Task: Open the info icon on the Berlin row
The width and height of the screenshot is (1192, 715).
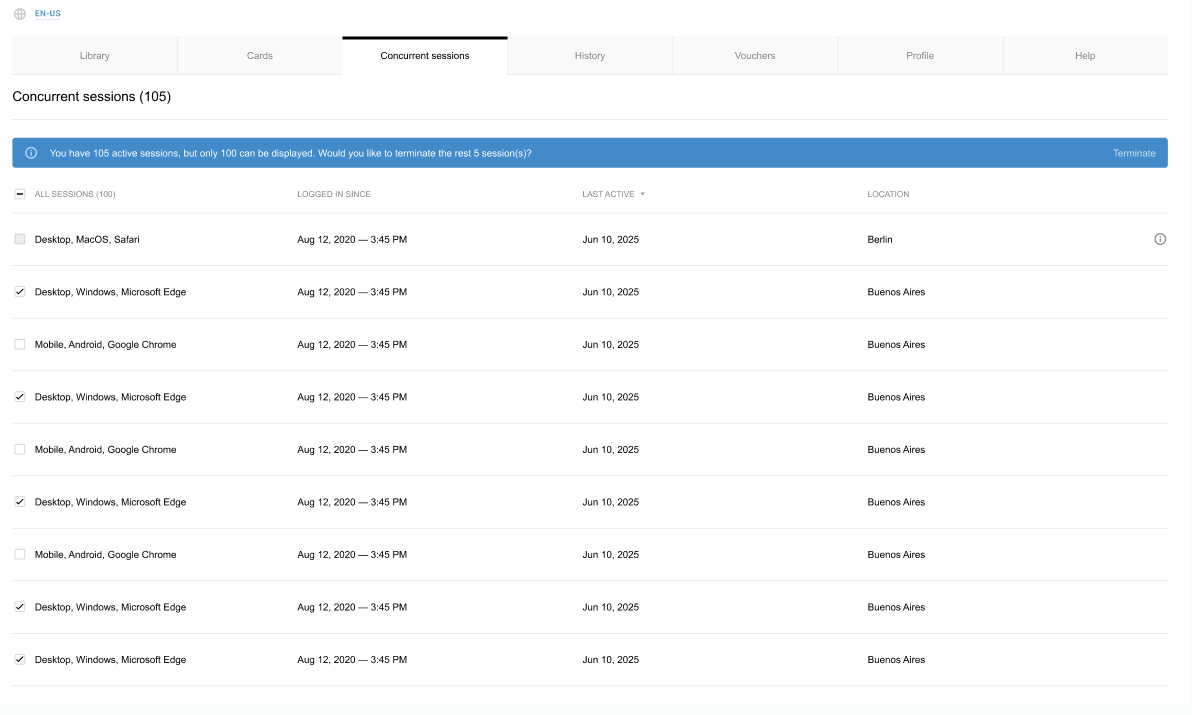Action: point(1160,239)
